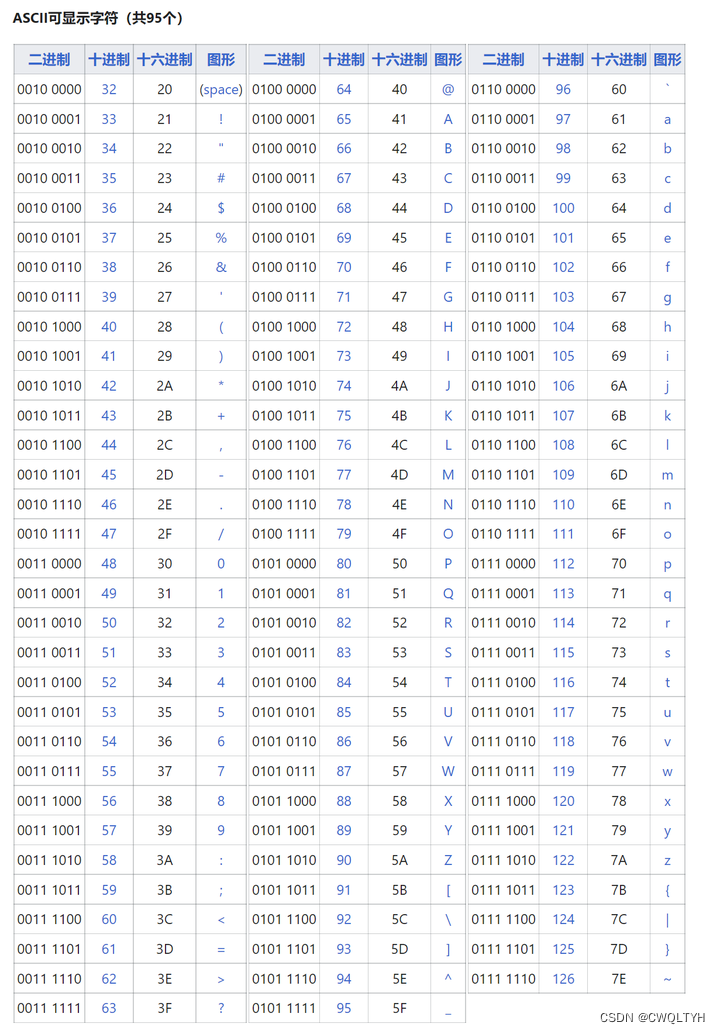Click the decimal link 42
Screen dimensions: 720x1034
[x=109, y=386]
